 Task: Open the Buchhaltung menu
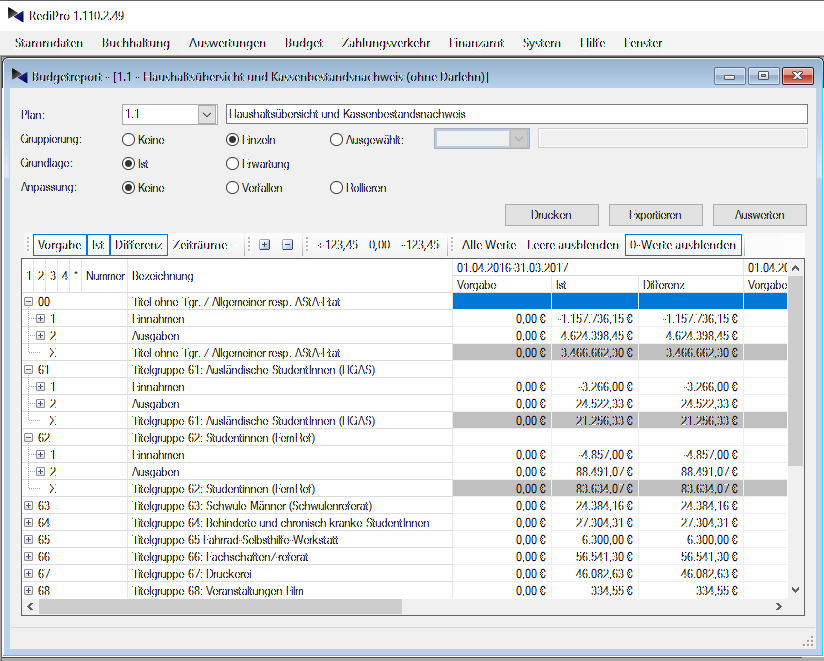pyautogui.click(x=136, y=43)
